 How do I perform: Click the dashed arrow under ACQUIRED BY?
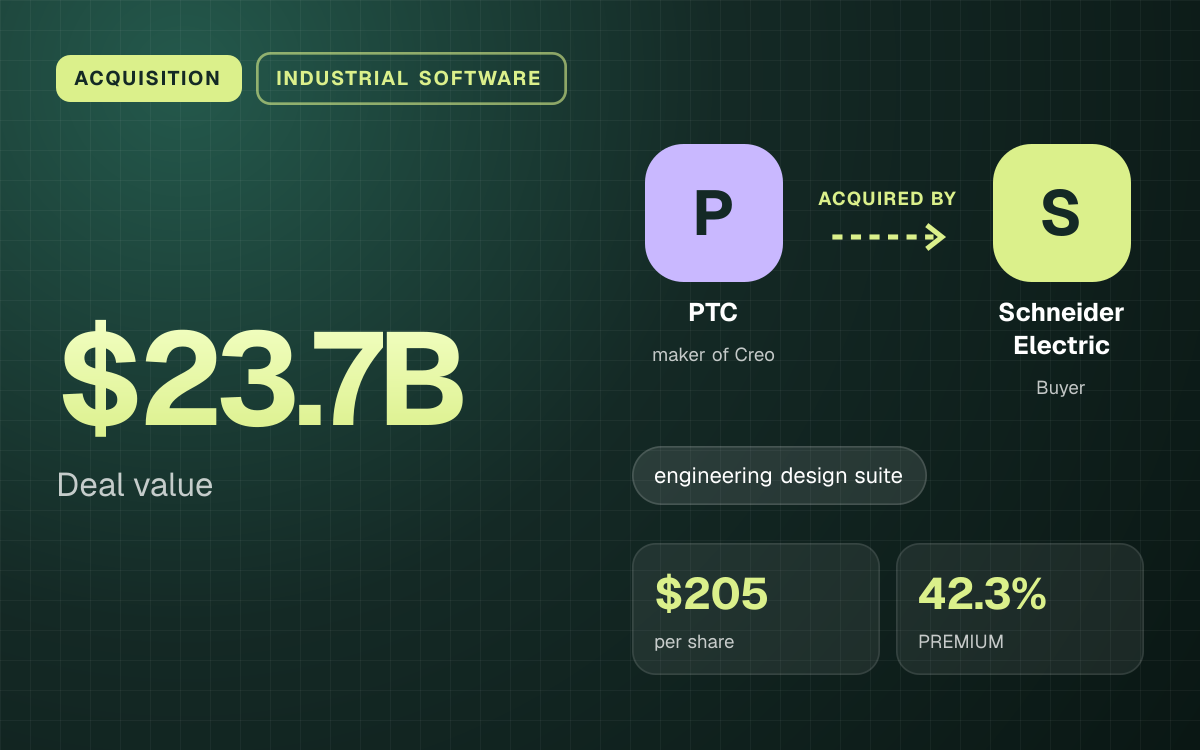(888, 237)
